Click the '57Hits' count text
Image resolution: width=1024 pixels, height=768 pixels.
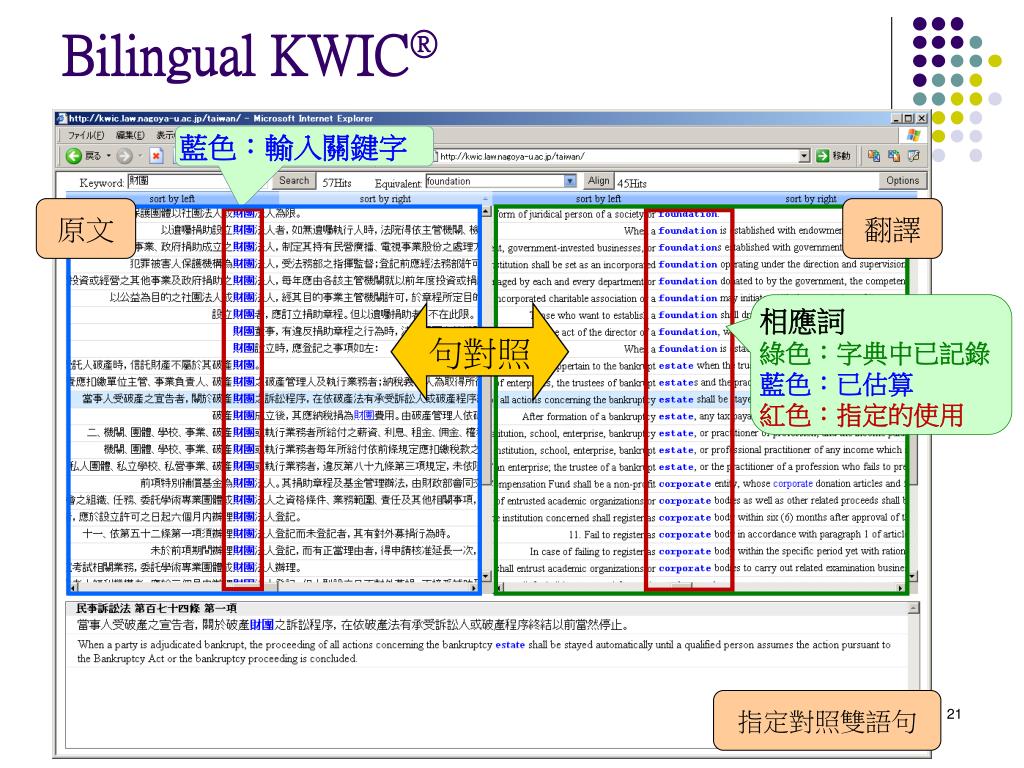pyautogui.click(x=337, y=183)
